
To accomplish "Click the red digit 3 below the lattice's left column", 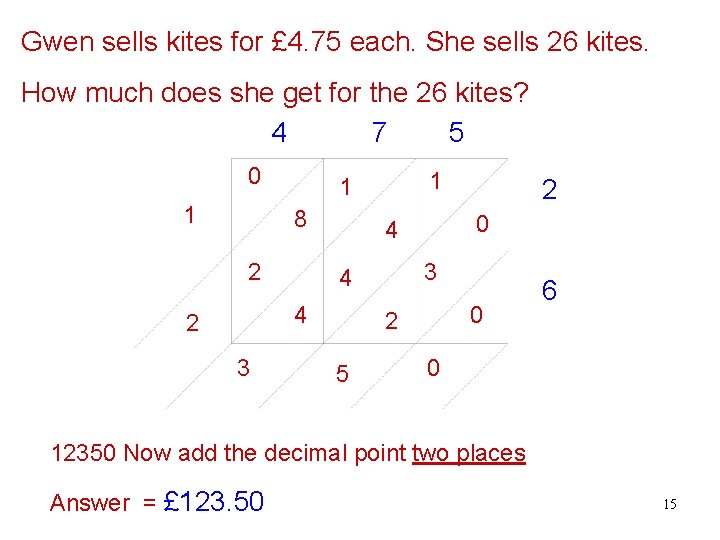I will tap(243, 367).
